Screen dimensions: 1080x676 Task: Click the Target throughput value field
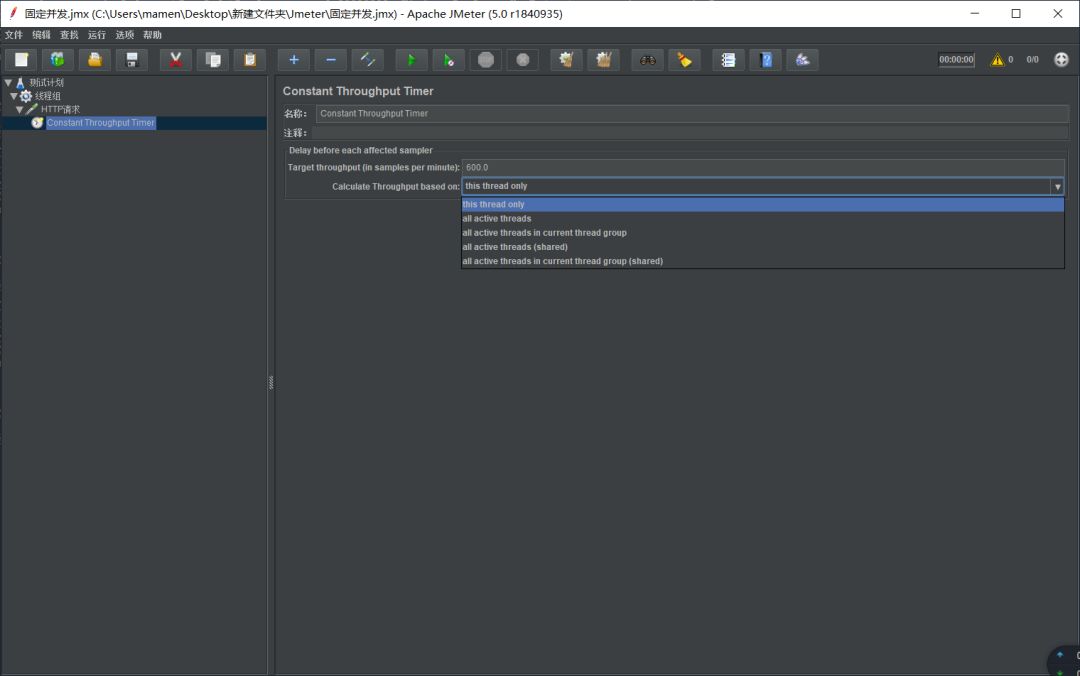coord(763,167)
